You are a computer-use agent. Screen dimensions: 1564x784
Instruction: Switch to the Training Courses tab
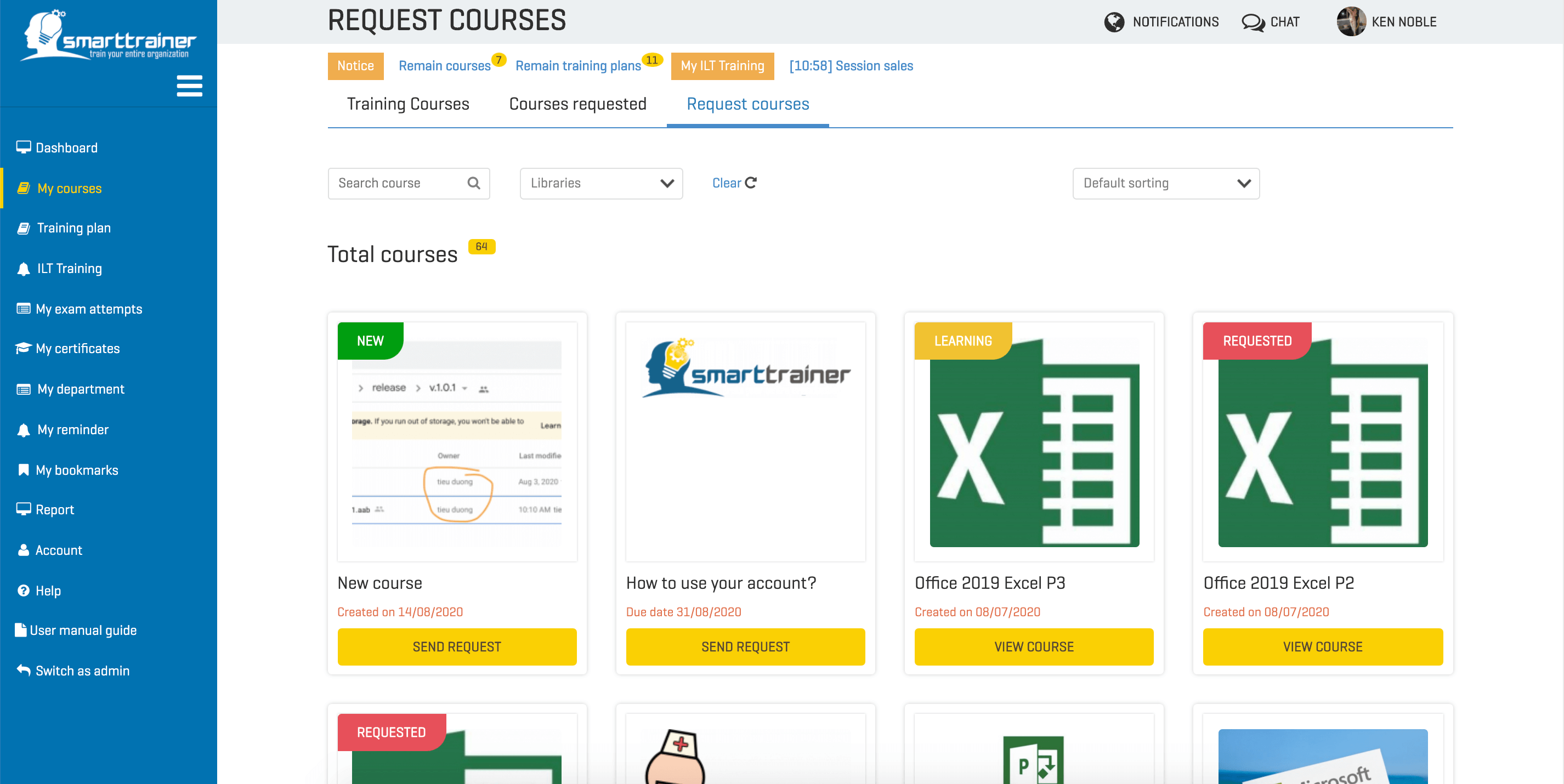pyautogui.click(x=408, y=104)
